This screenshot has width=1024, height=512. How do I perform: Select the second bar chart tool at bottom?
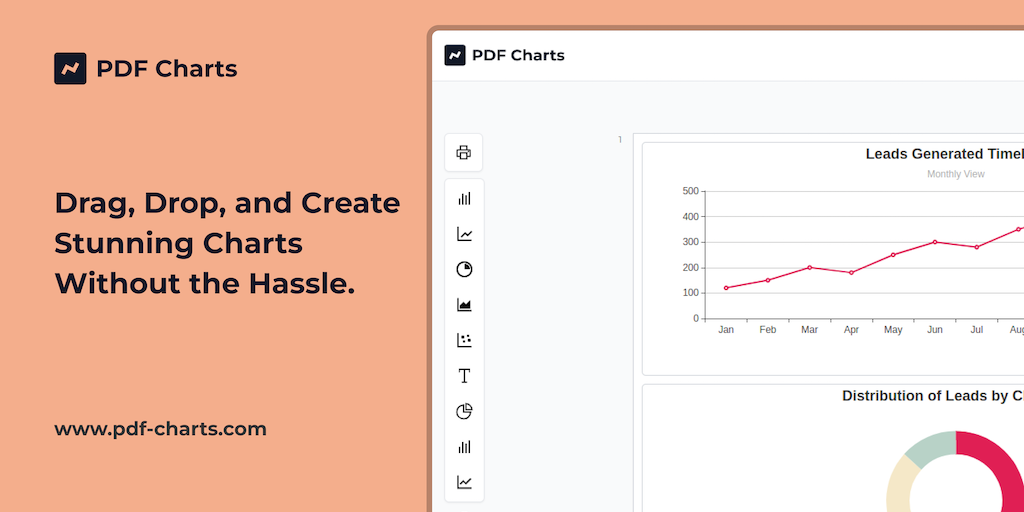click(464, 447)
